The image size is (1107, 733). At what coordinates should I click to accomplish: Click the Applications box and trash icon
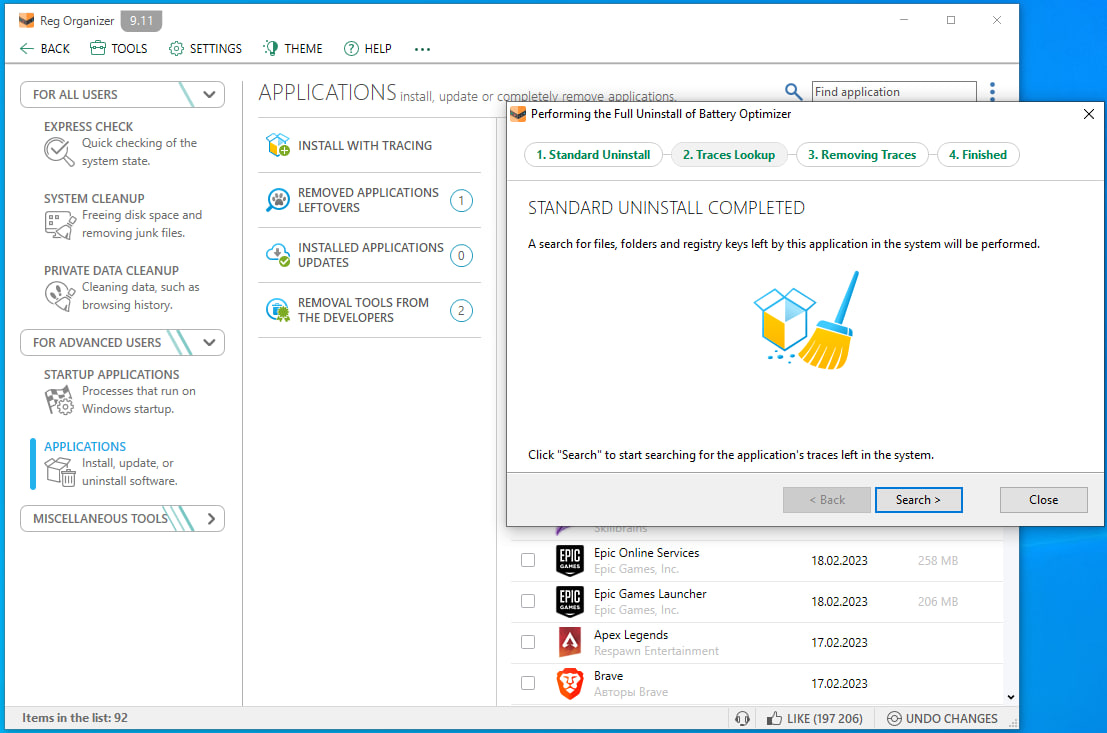pos(59,472)
